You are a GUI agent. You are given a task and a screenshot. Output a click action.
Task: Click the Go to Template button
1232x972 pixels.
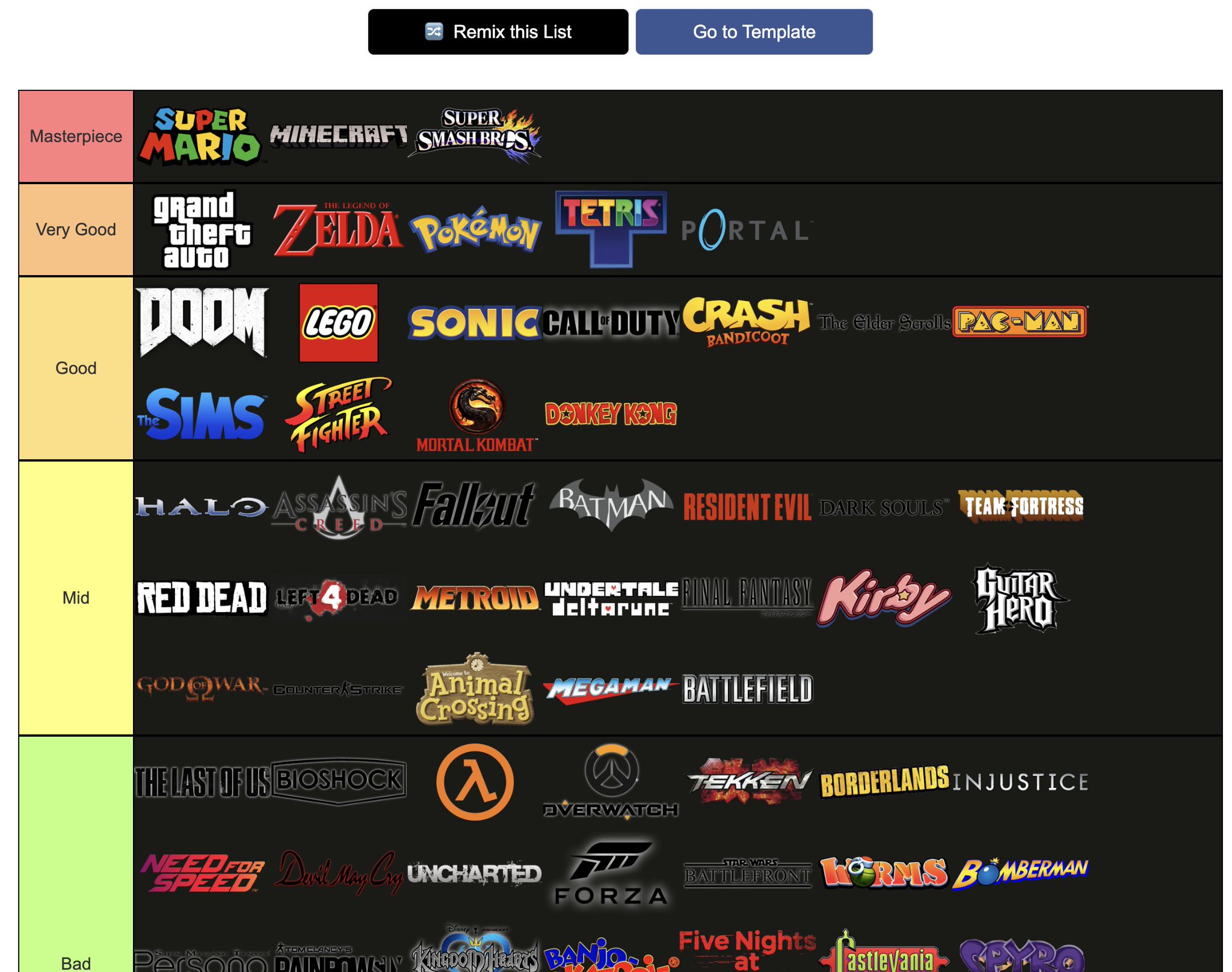tap(754, 32)
